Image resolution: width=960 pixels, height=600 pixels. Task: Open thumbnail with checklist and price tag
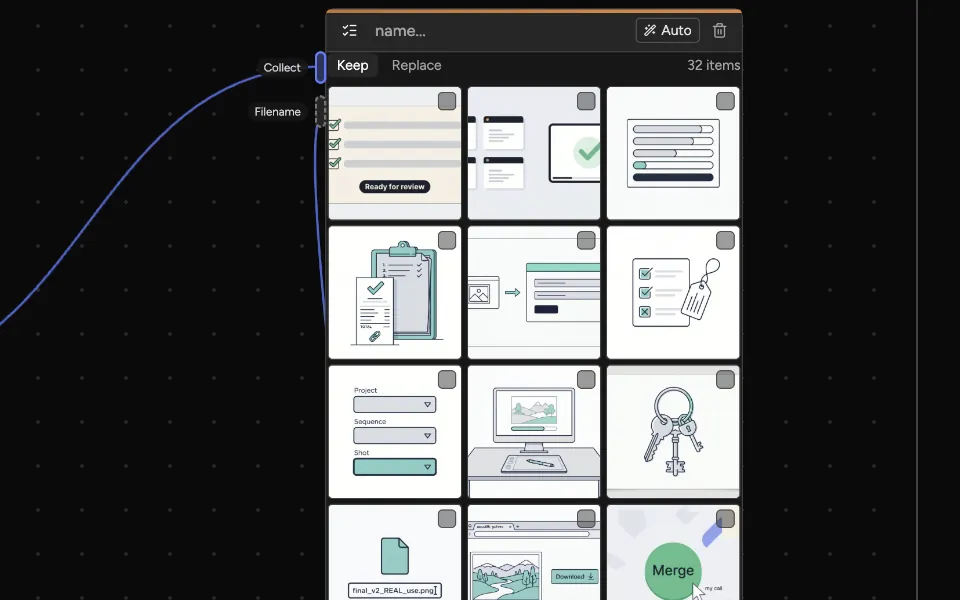click(673, 293)
